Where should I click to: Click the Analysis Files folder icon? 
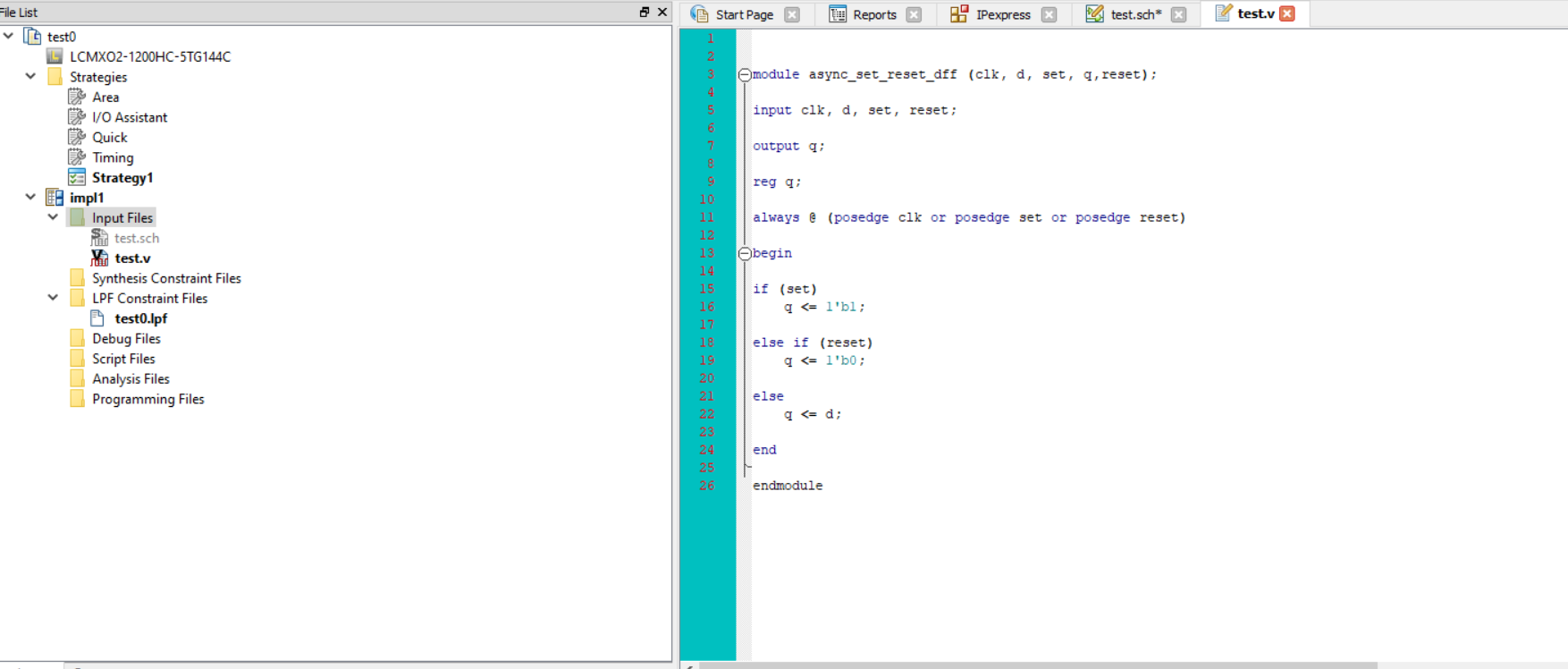[x=78, y=378]
